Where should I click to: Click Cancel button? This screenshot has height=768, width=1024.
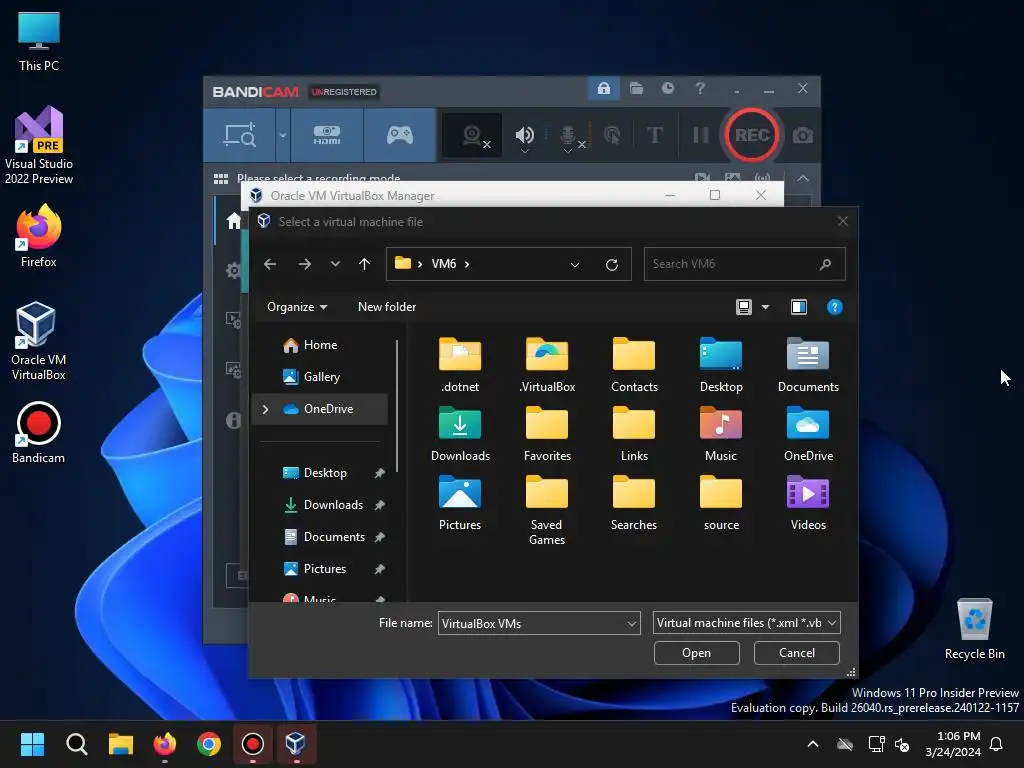[x=797, y=653]
